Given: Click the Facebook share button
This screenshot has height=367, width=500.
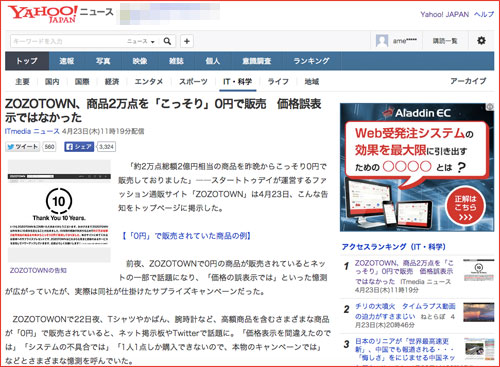Looking at the screenshot, I should pyautogui.click(x=79, y=147).
